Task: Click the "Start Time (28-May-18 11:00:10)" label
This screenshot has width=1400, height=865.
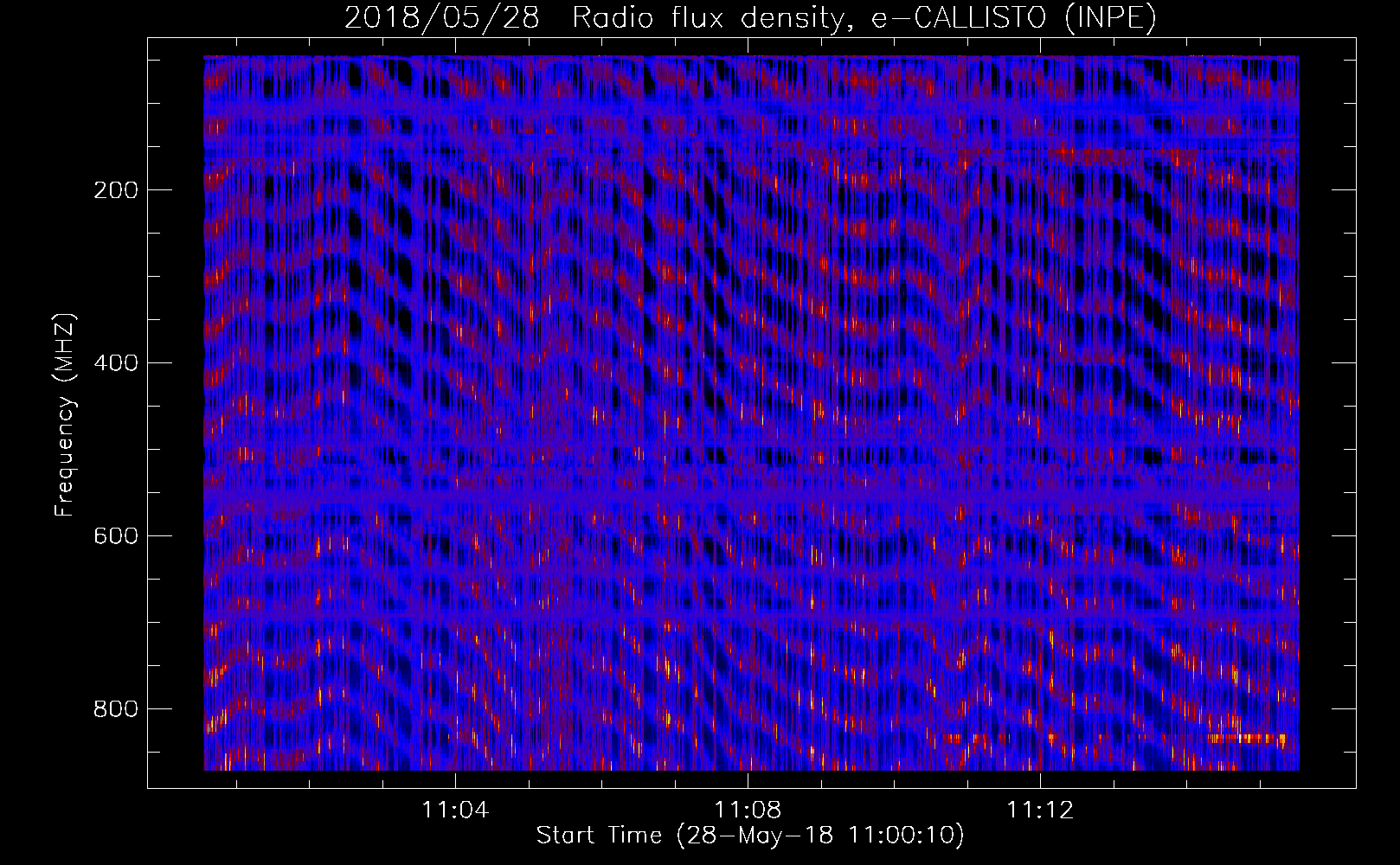Action: (750, 836)
